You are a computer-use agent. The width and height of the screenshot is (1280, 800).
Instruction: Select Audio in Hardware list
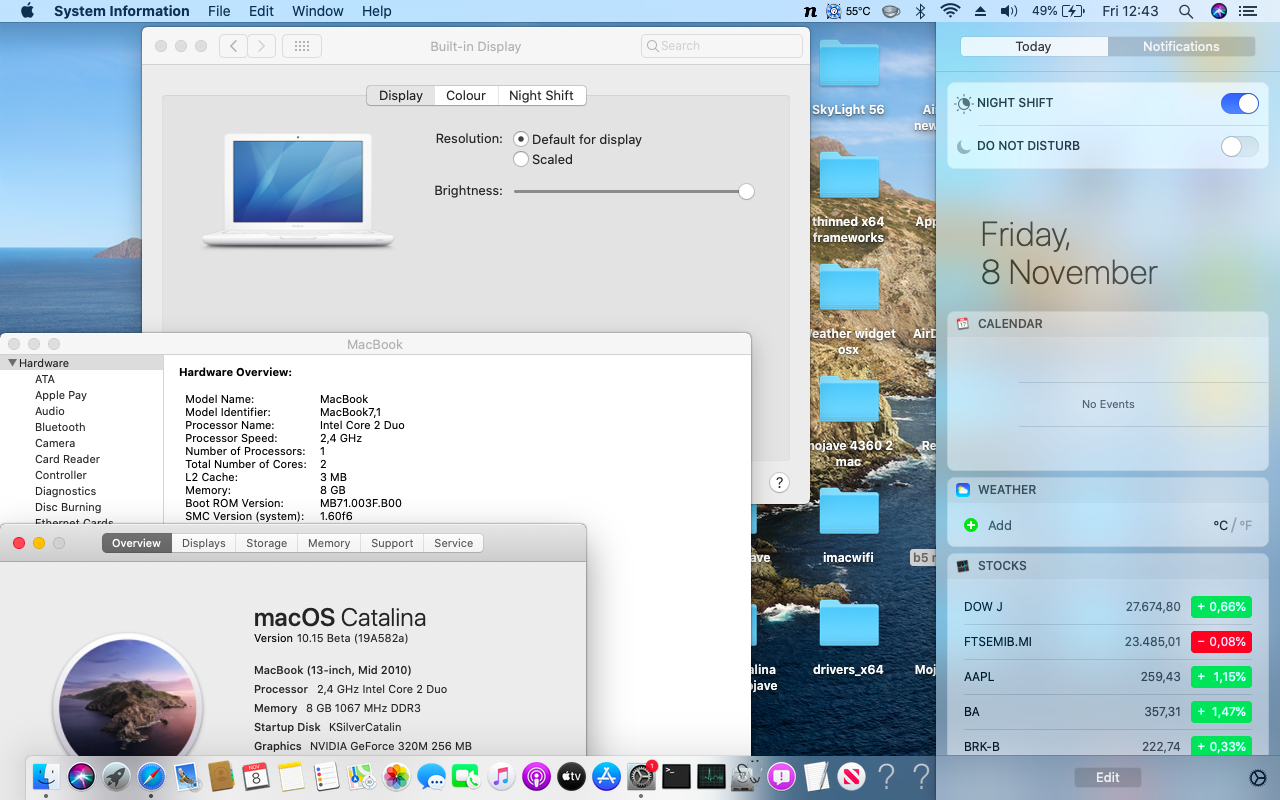coord(50,411)
